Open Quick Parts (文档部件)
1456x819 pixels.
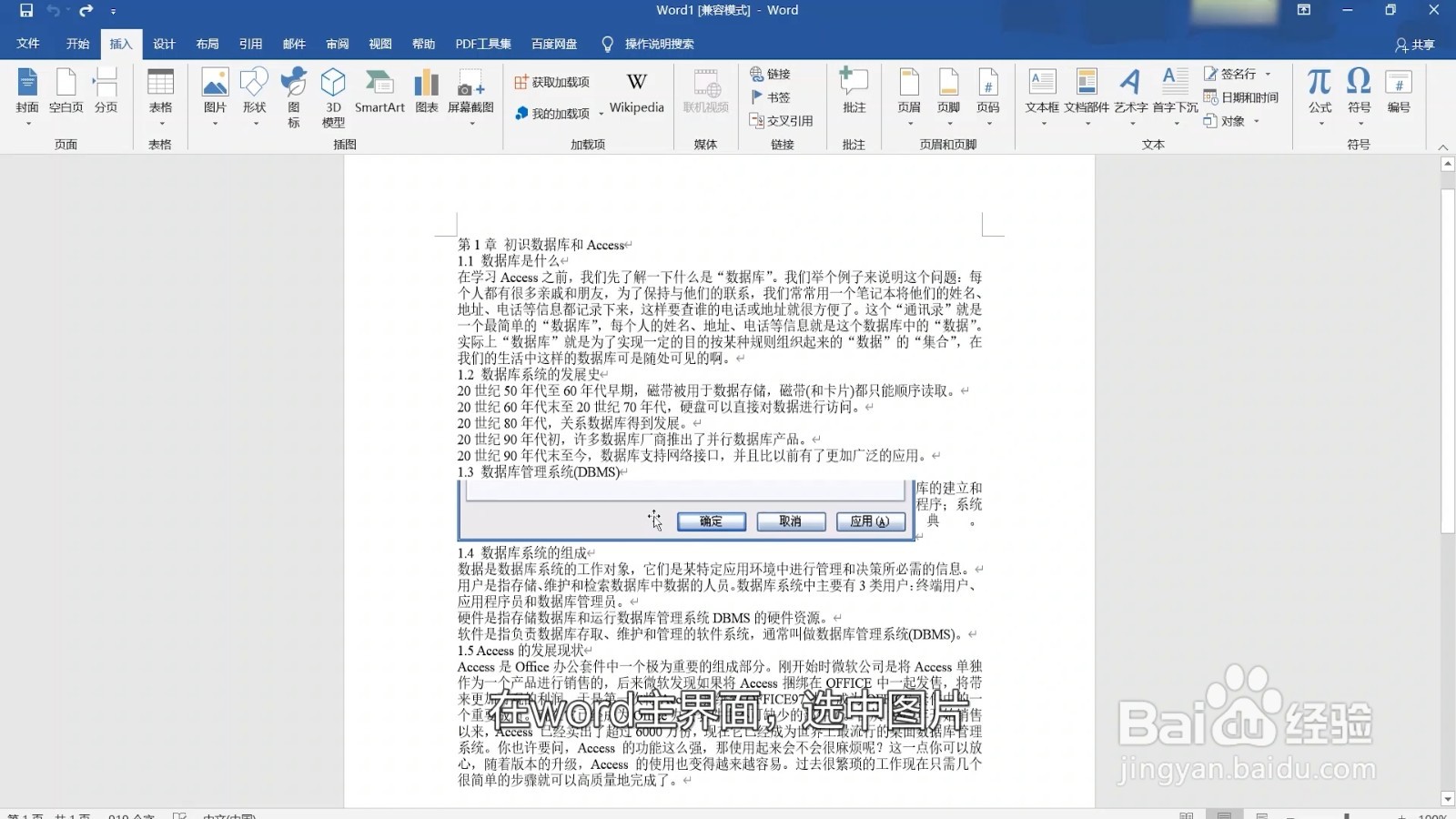tap(1087, 96)
